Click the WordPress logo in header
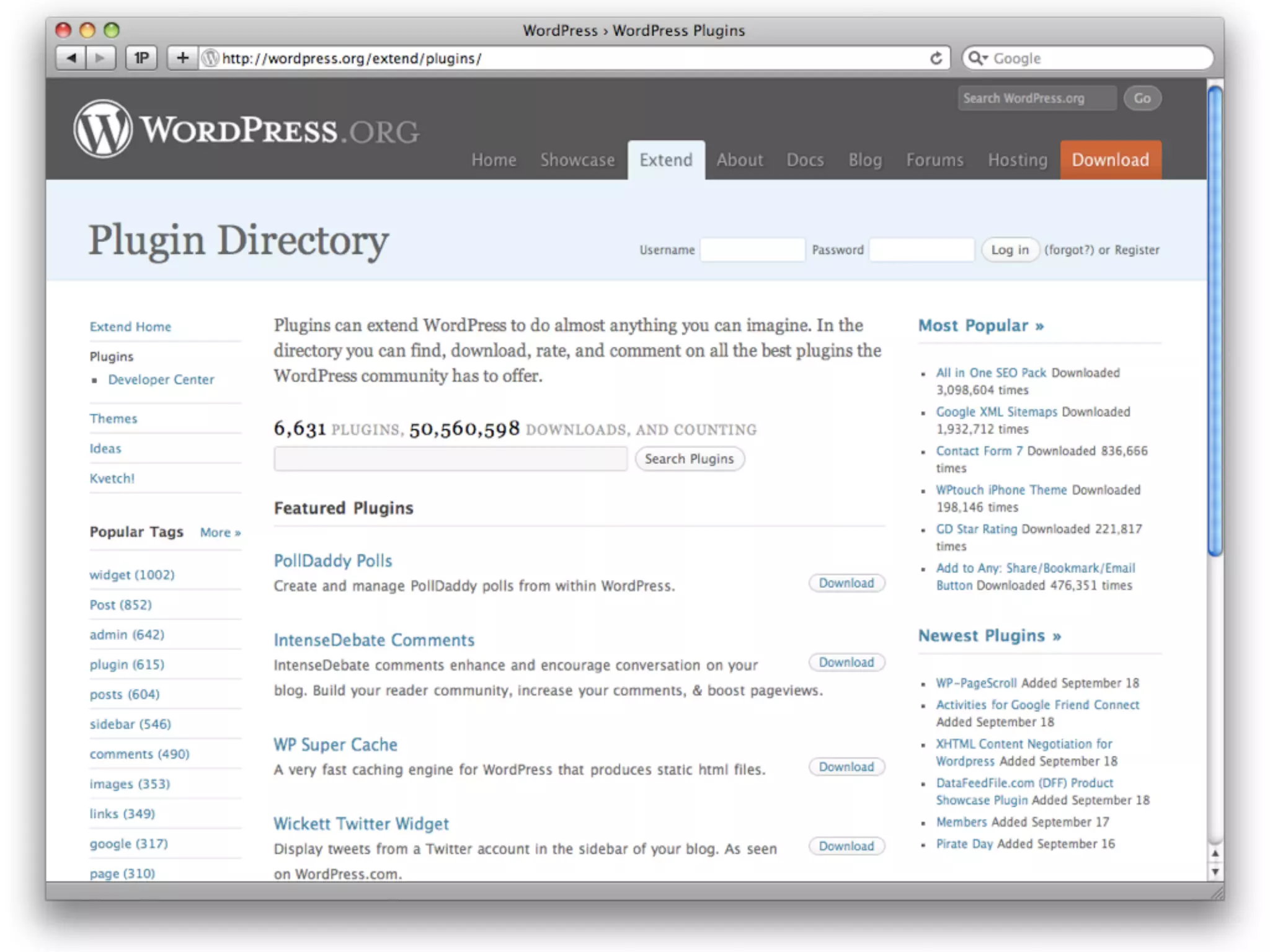The image size is (1270, 952). point(103,129)
